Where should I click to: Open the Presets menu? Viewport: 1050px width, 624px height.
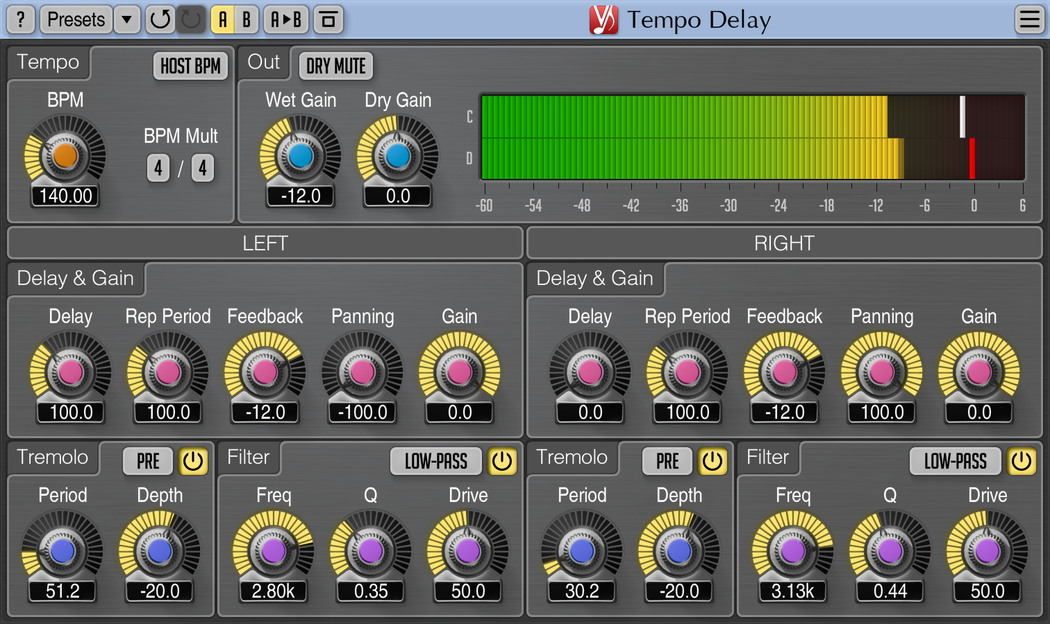point(76,19)
